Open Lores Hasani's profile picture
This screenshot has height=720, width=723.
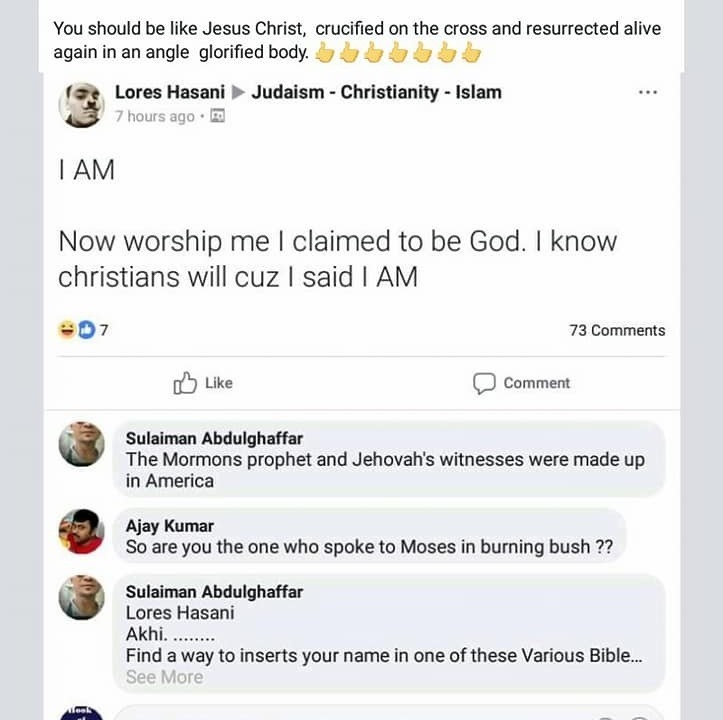point(82,104)
